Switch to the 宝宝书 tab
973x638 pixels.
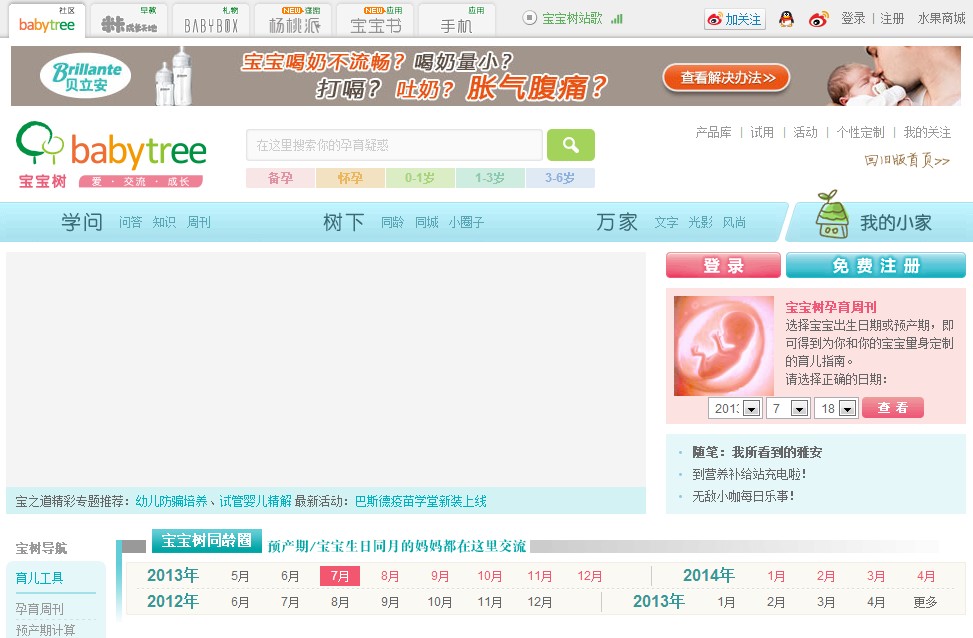pyautogui.click(x=375, y=20)
